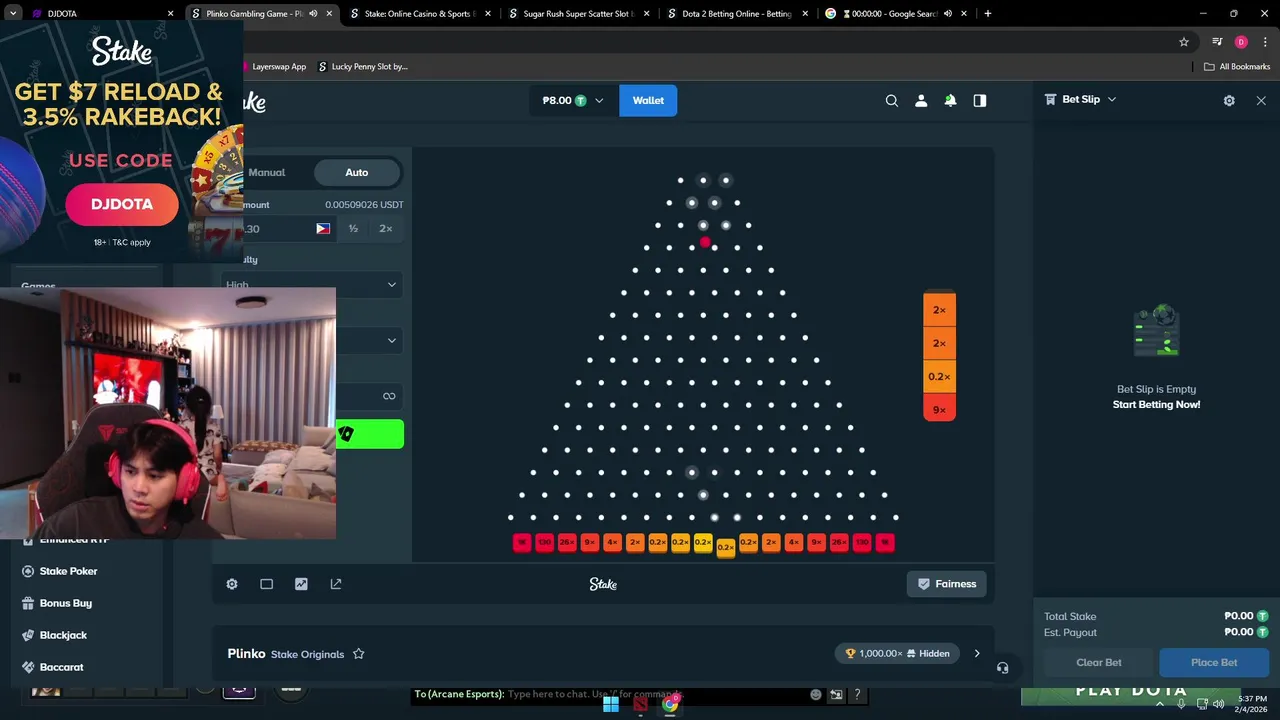Mute the Plinko tab audio icon
Screen dimensions: 1280x720
(313, 14)
